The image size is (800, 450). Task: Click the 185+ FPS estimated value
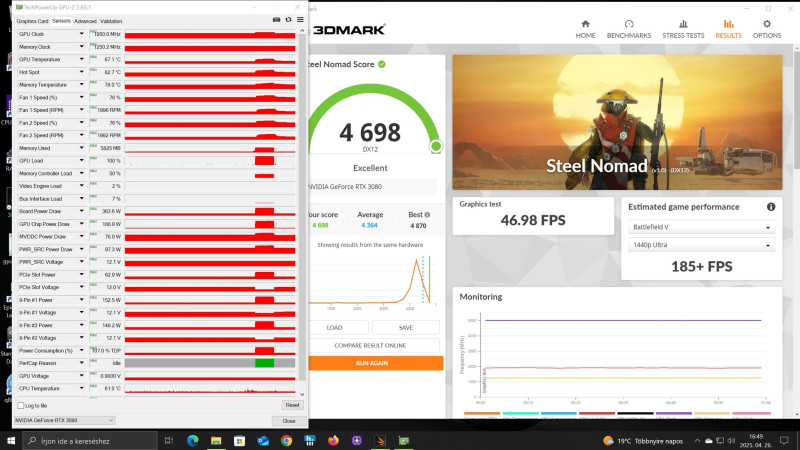(702, 266)
